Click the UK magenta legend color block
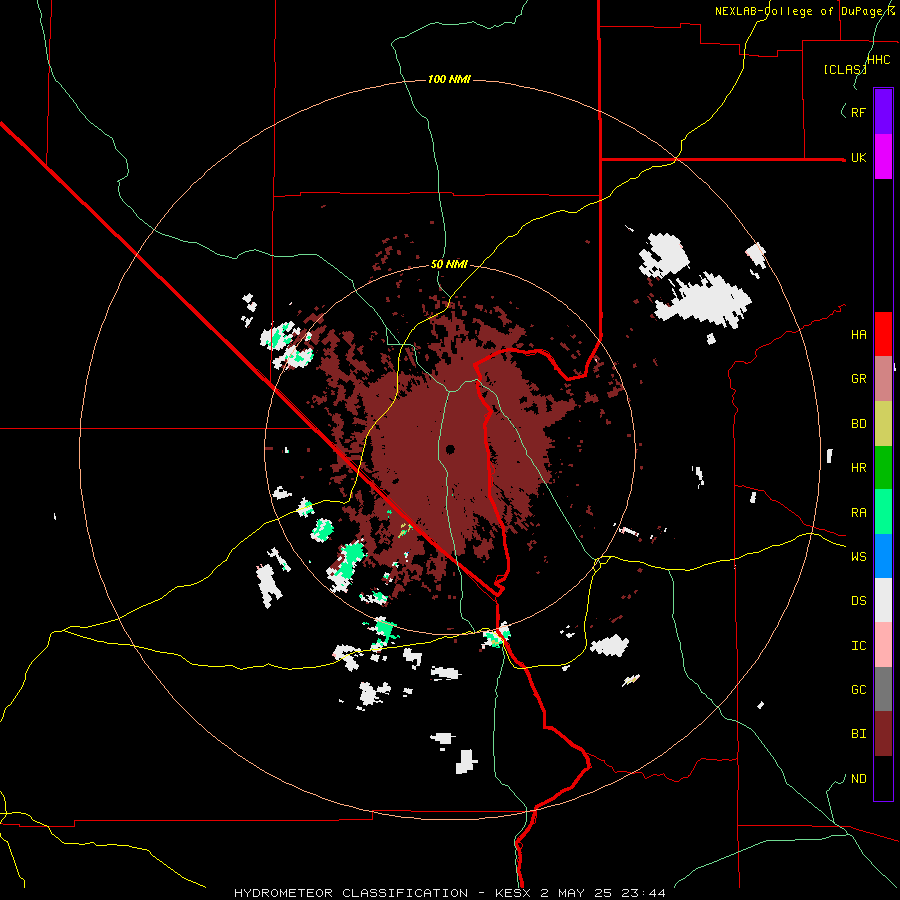This screenshot has height=900, width=900. tap(883, 157)
